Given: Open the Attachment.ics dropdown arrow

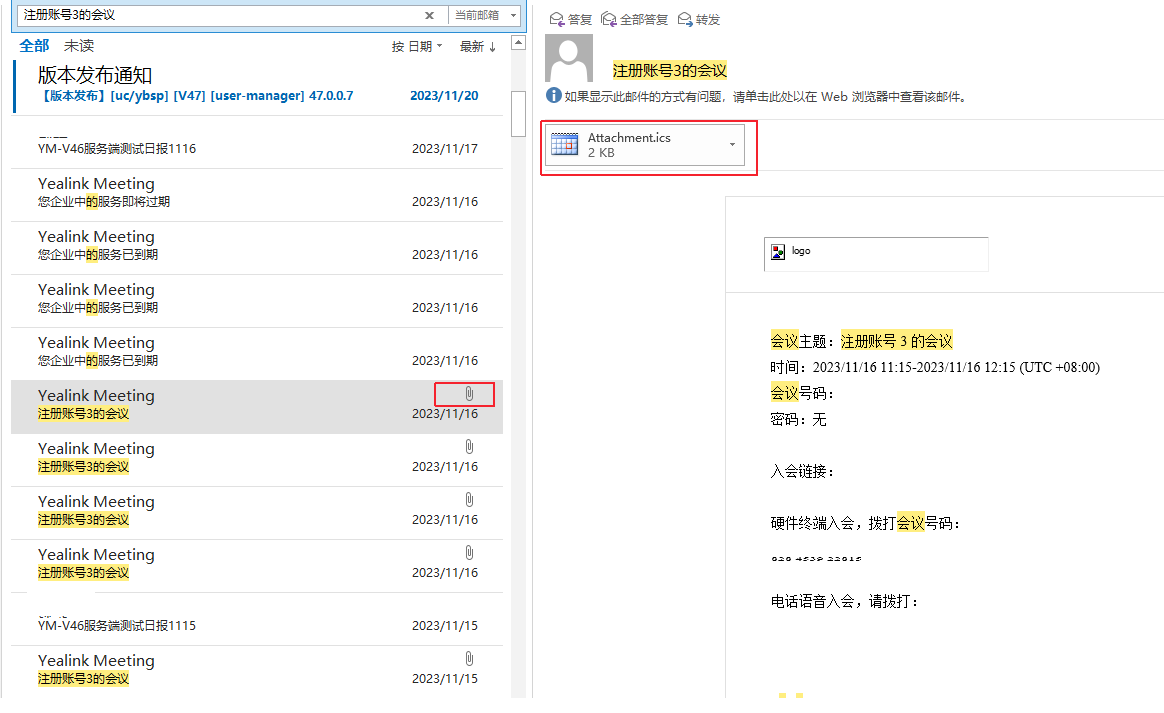Looking at the screenshot, I should click(733, 145).
